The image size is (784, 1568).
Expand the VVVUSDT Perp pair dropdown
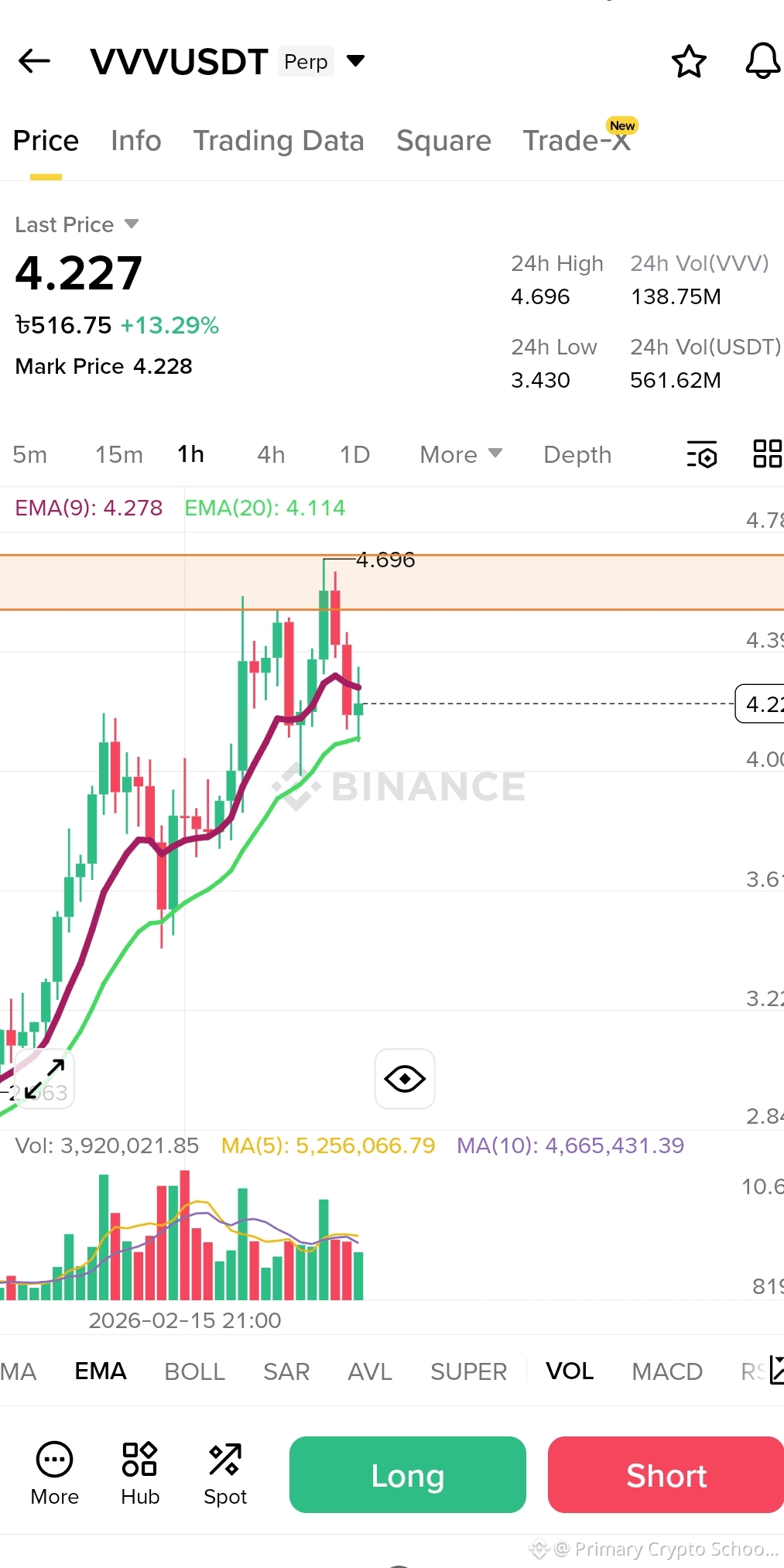coord(355,61)
